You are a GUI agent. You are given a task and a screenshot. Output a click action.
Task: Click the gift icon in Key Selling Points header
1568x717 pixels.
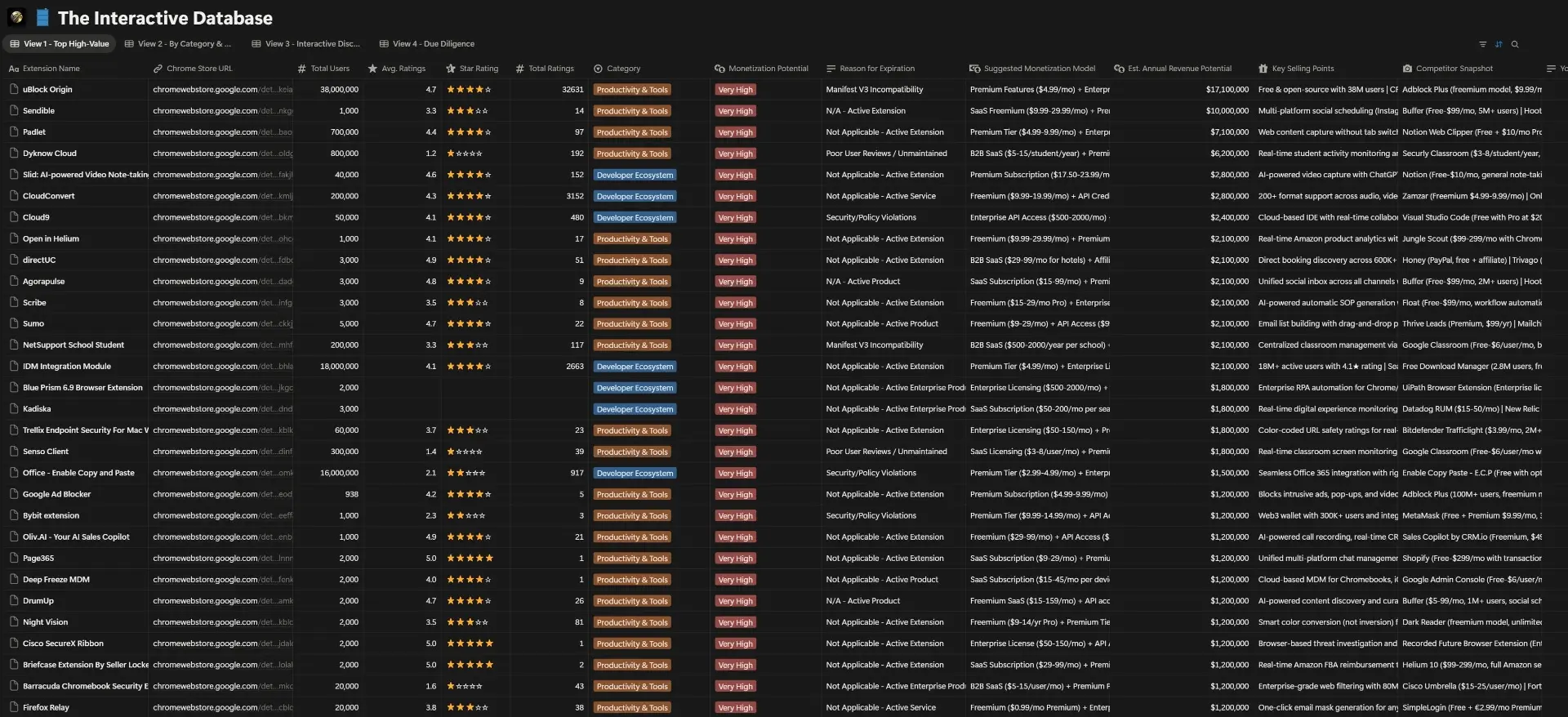pos(1263,69)
